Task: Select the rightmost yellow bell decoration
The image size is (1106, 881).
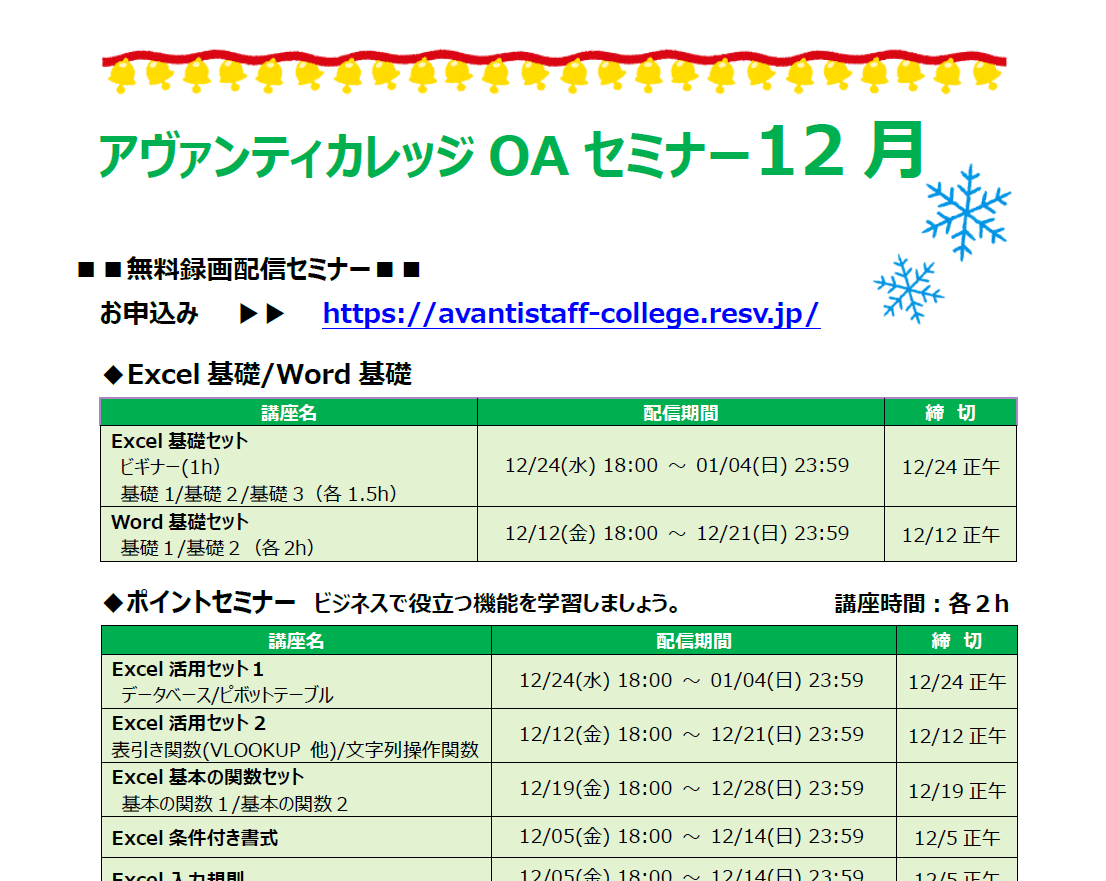Action: (x=987, y=73)
